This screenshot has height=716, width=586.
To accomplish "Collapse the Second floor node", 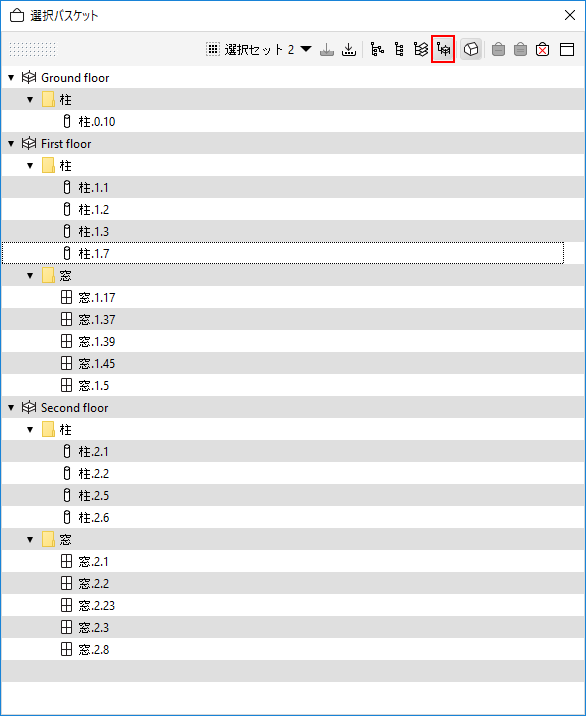I will coord(11,407).
